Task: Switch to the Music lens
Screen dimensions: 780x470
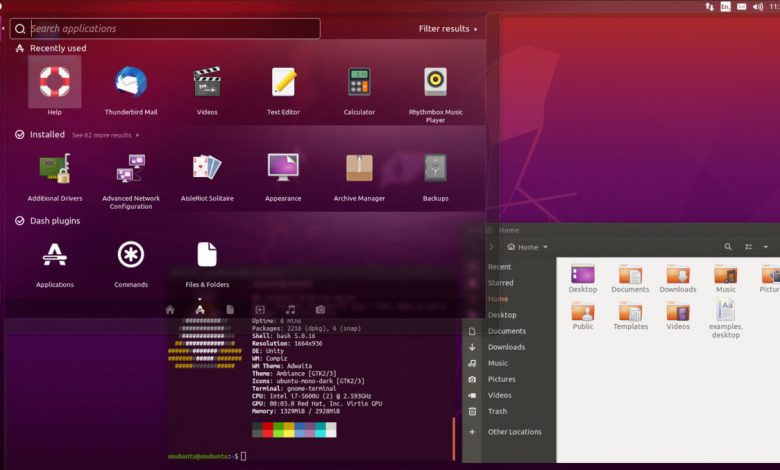Action: (x=291, y=310)
